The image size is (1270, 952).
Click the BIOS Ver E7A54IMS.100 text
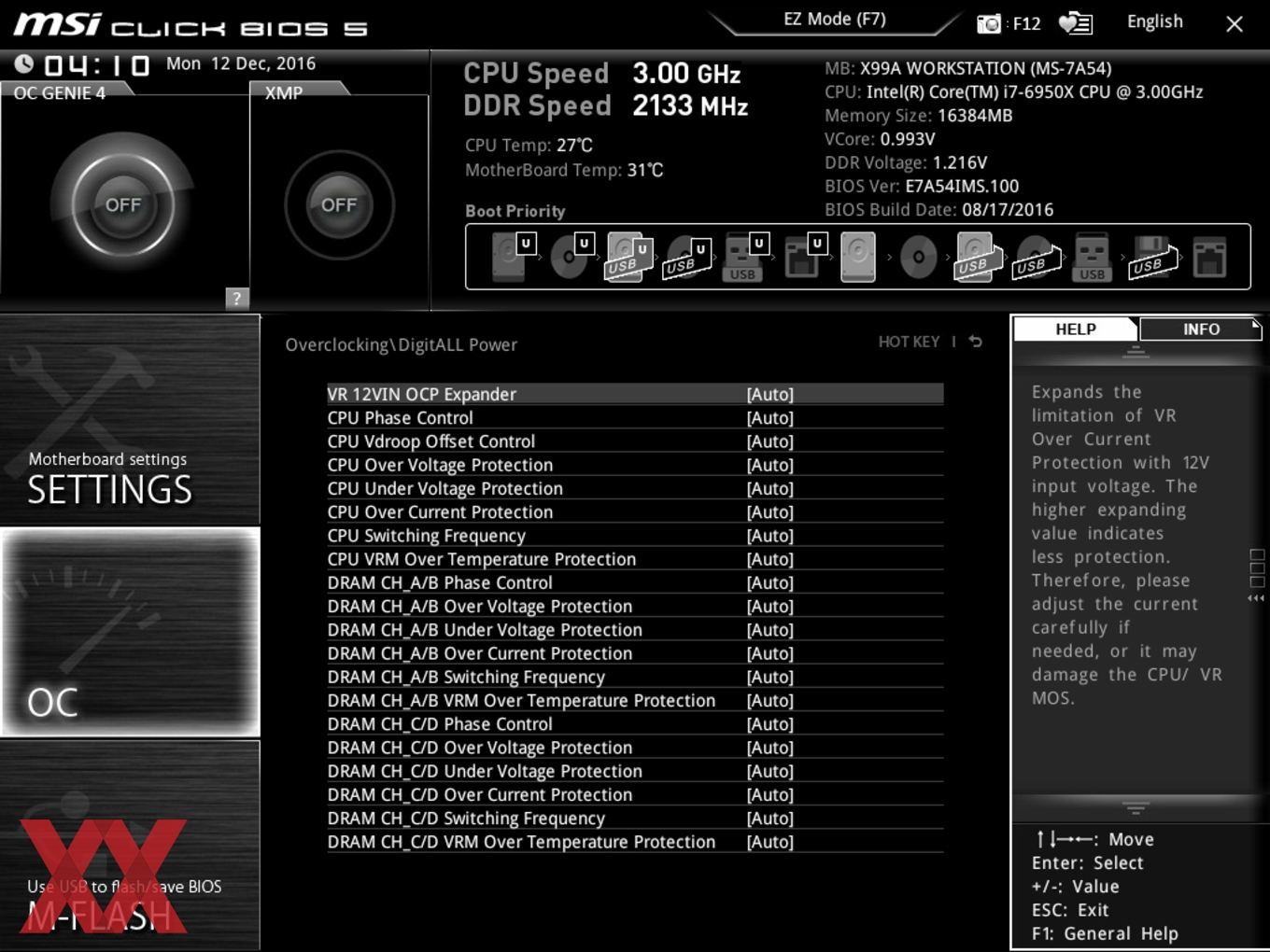click(x=922, y=186)
